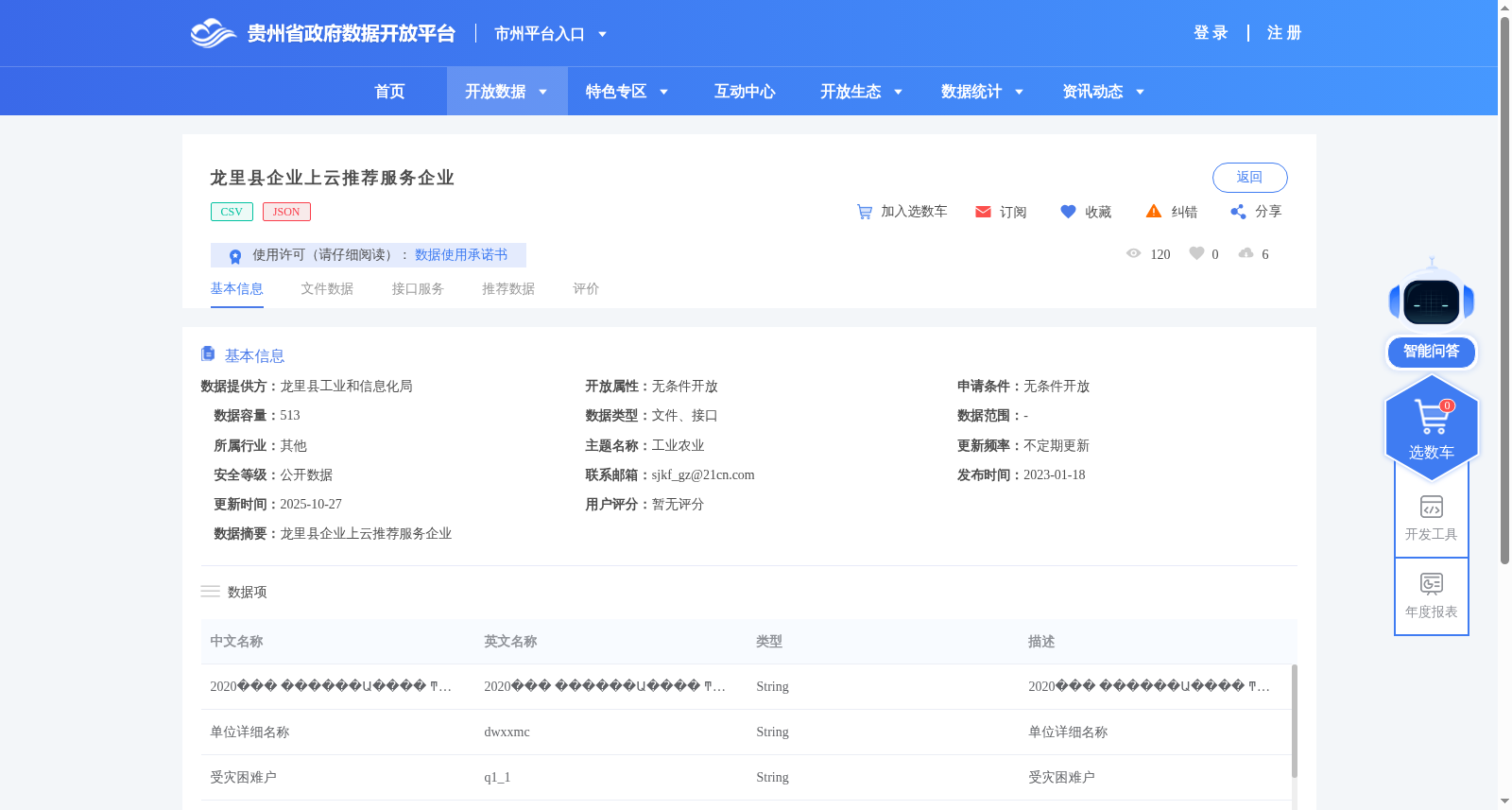Switch to 接口服务 tab
The width and height of the screenshot is (1512, 810).
coord(418,288)
